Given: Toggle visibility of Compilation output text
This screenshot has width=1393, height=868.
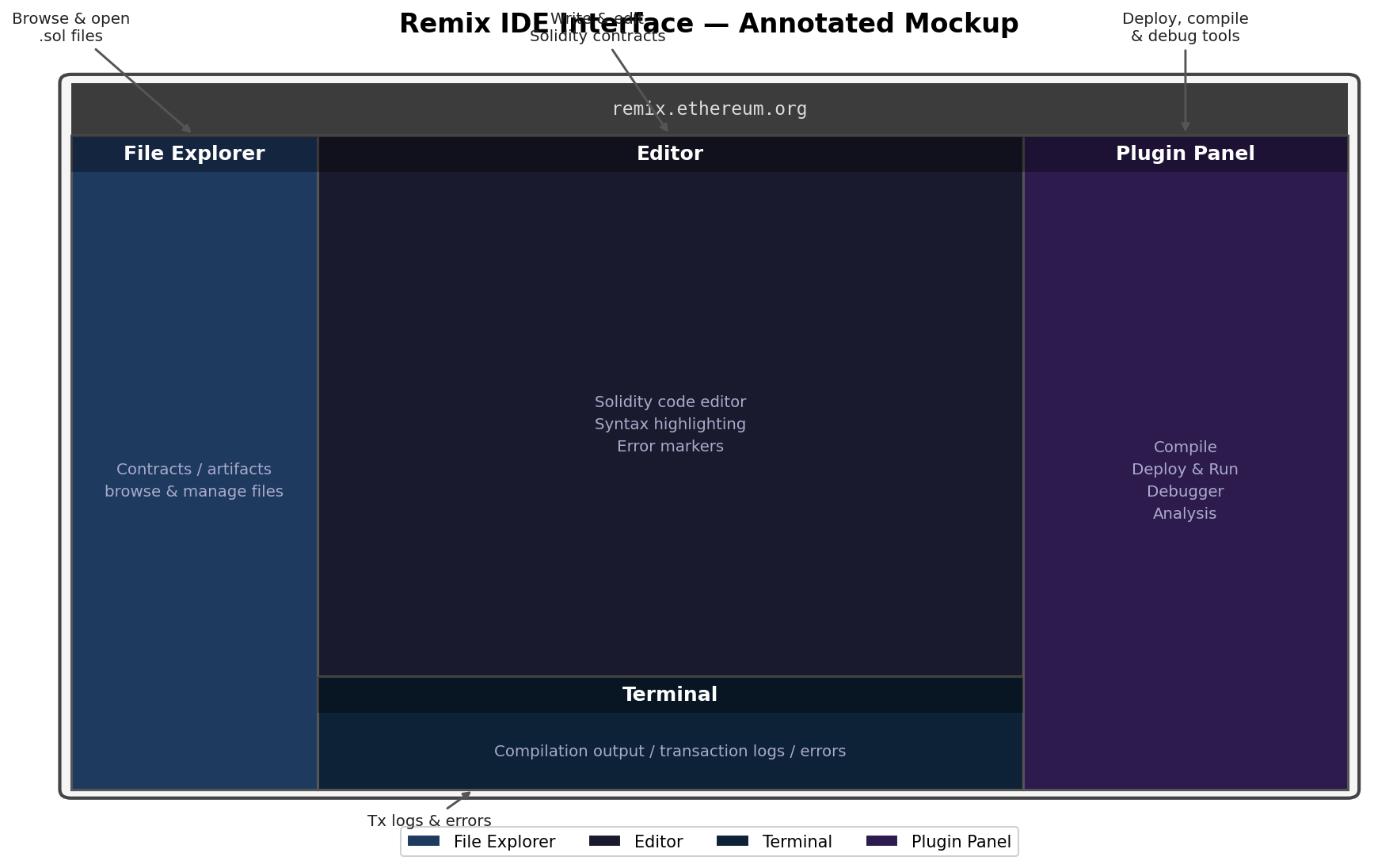Looking at the screenshot, I should pyautogui.click(x=670, y=751).
